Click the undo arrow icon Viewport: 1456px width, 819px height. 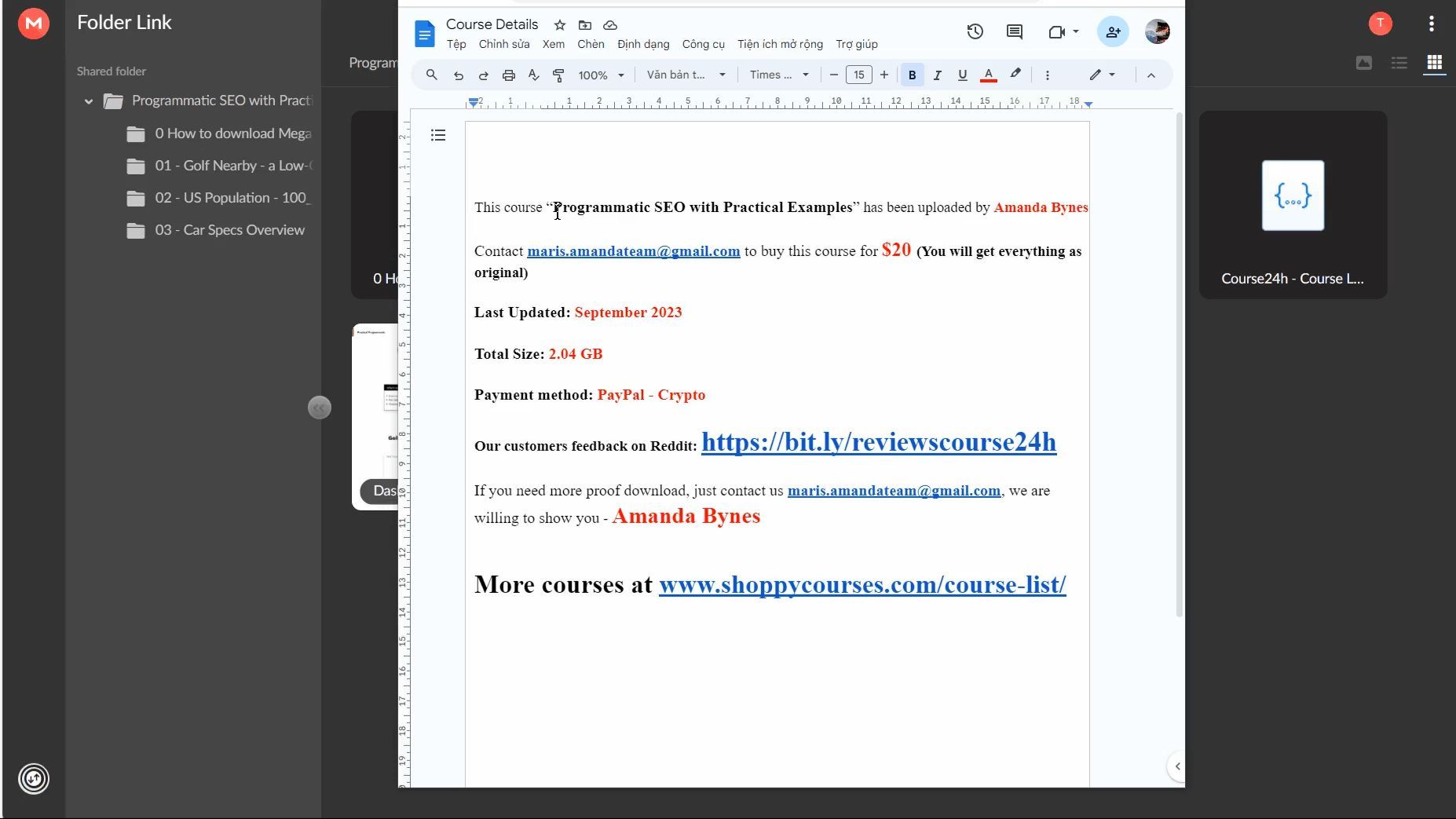point(458,75)
